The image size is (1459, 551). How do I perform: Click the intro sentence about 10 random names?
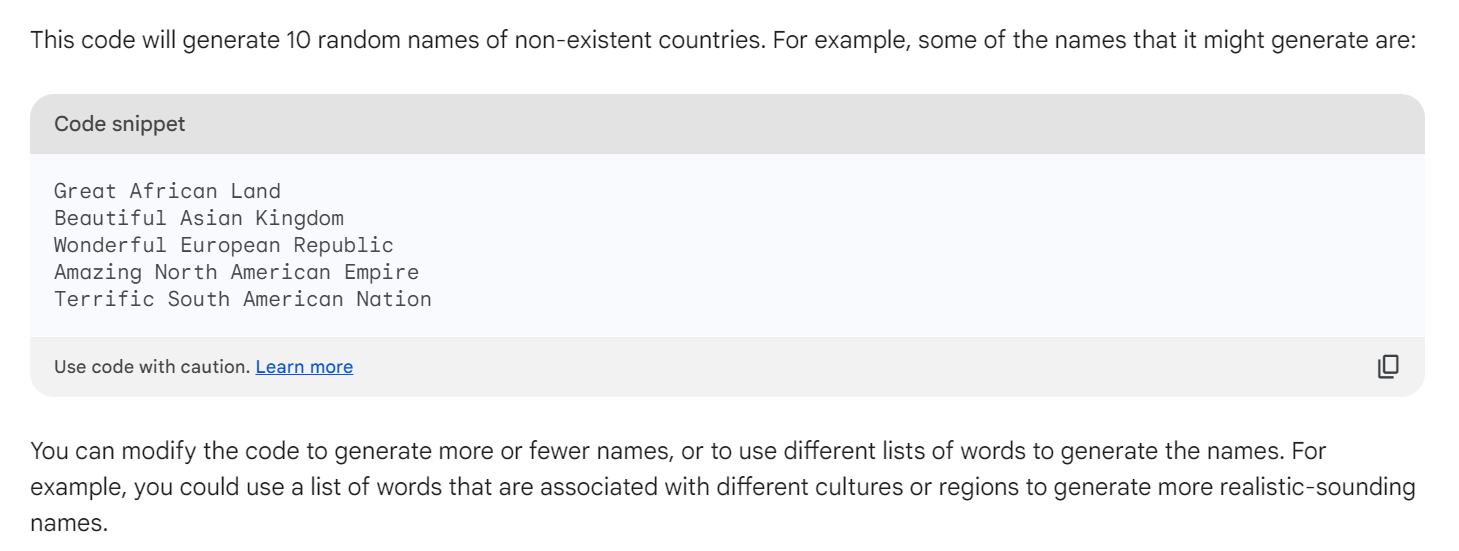coord(723,42)
